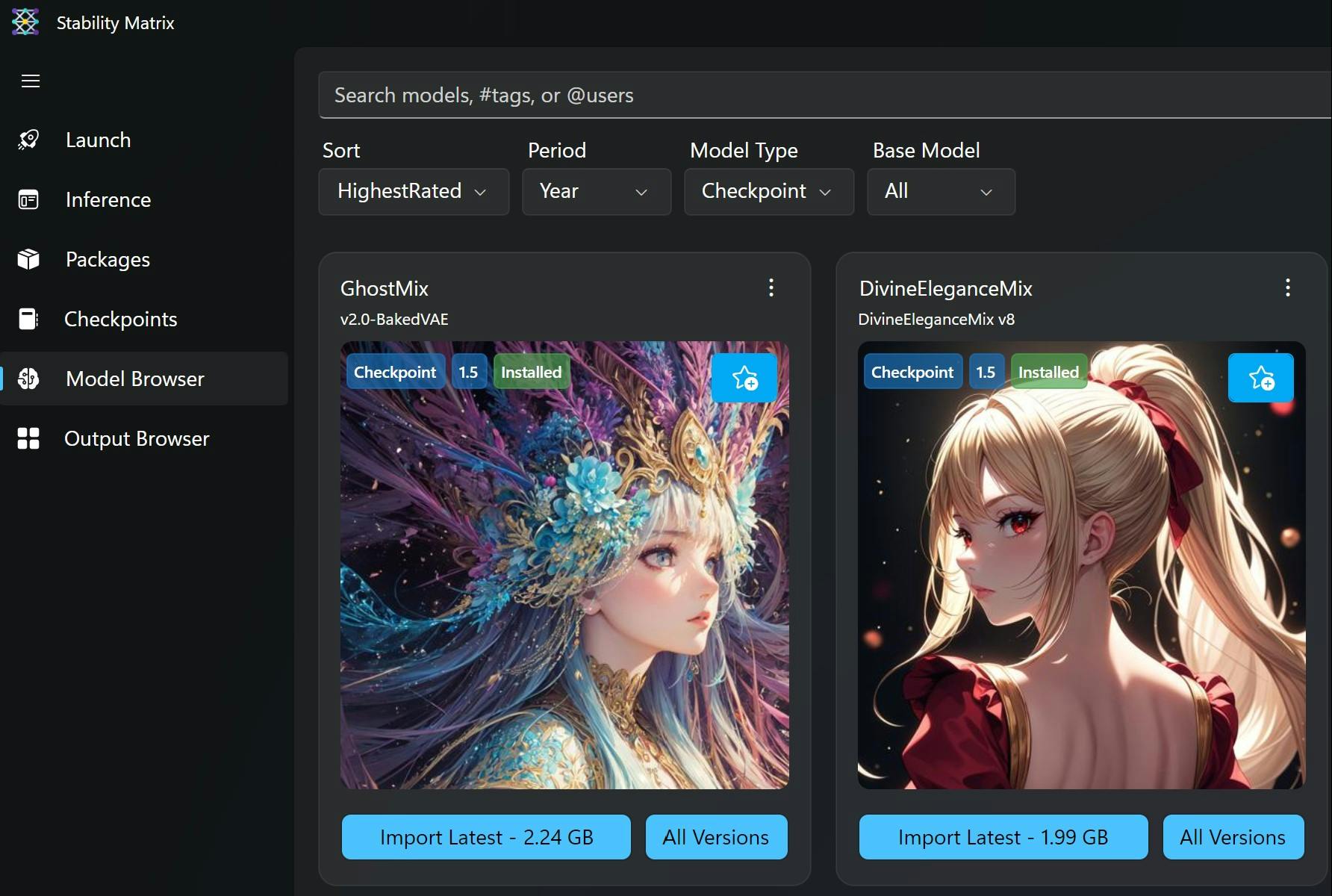Click the v2.0-BakedVAE version text

[x=394, y=319]
